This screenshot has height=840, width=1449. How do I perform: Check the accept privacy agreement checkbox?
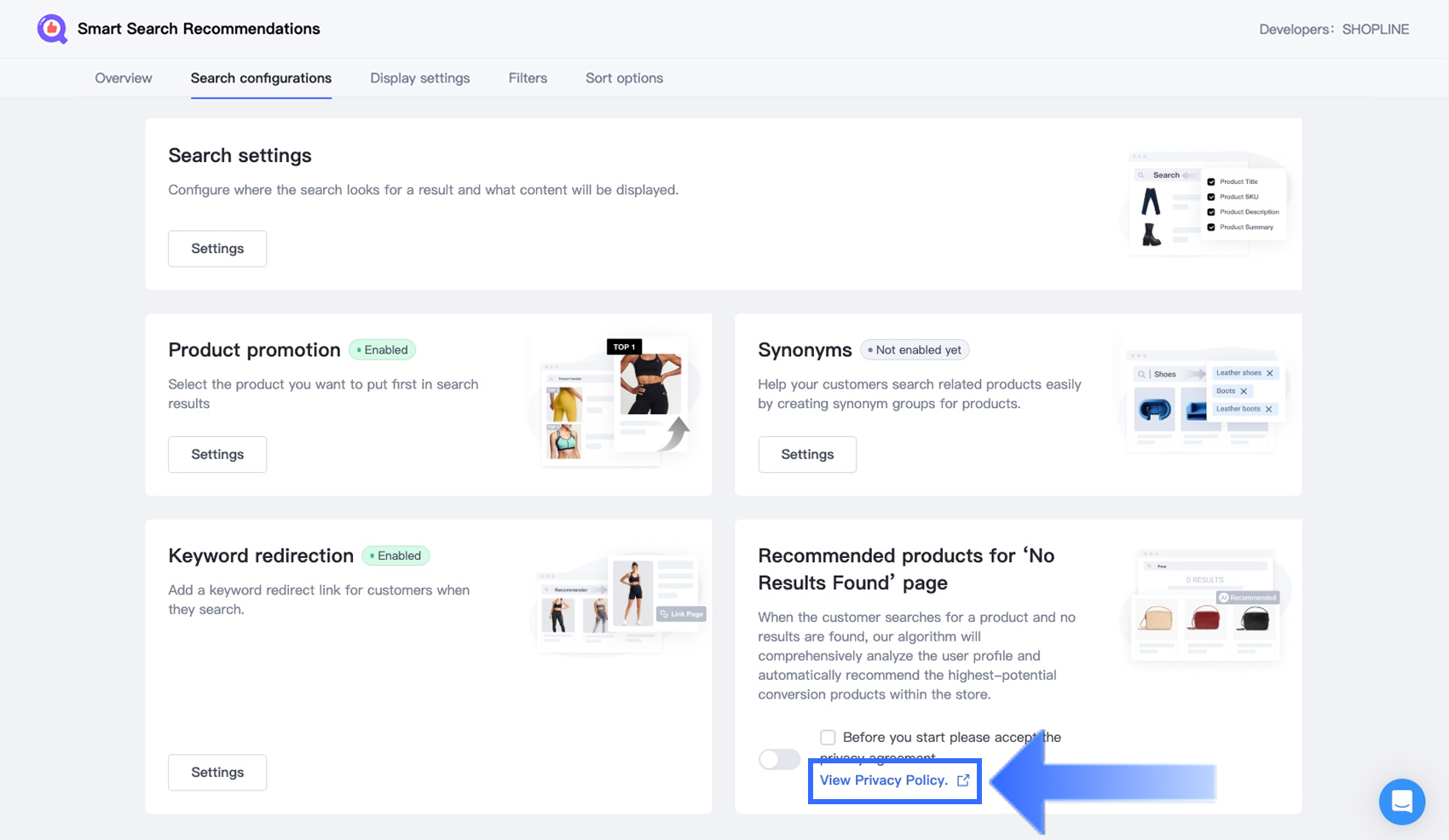coord(828,737)
